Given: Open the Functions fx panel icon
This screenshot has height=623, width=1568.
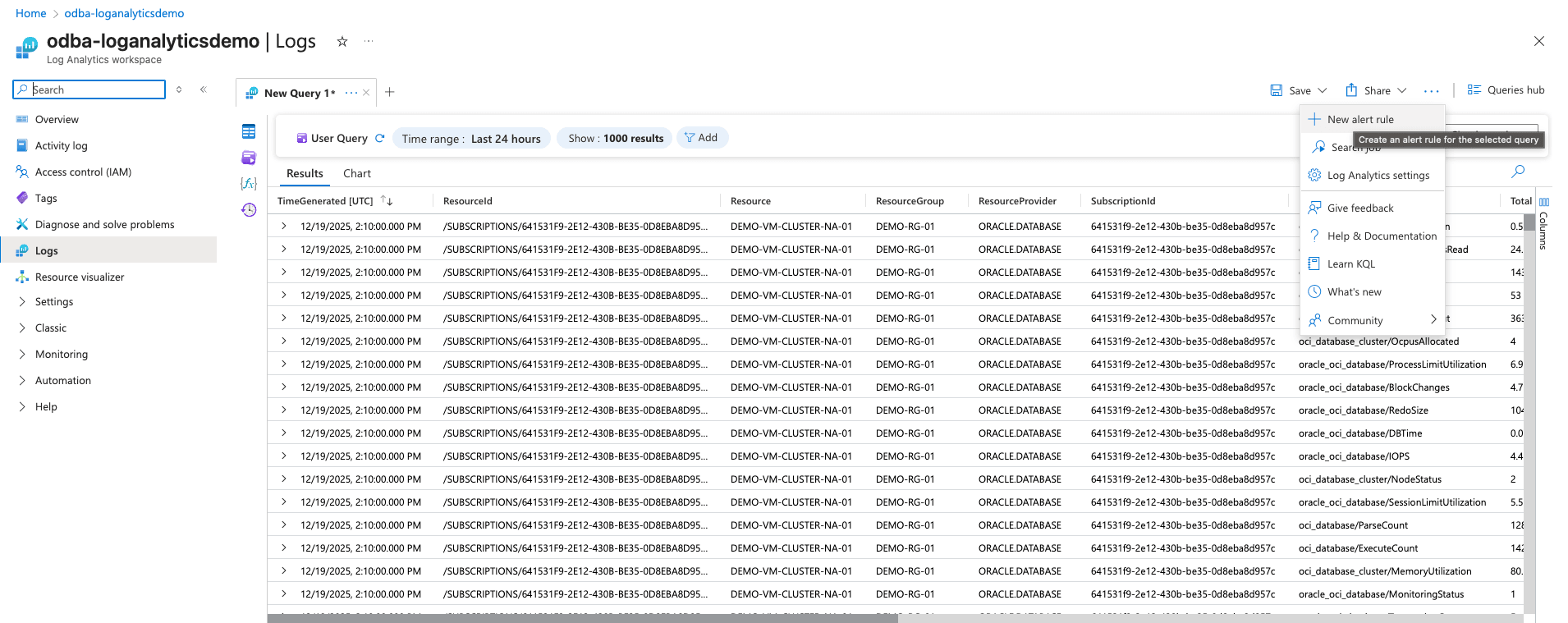Looking at the screenshot, I should point(249,184).
